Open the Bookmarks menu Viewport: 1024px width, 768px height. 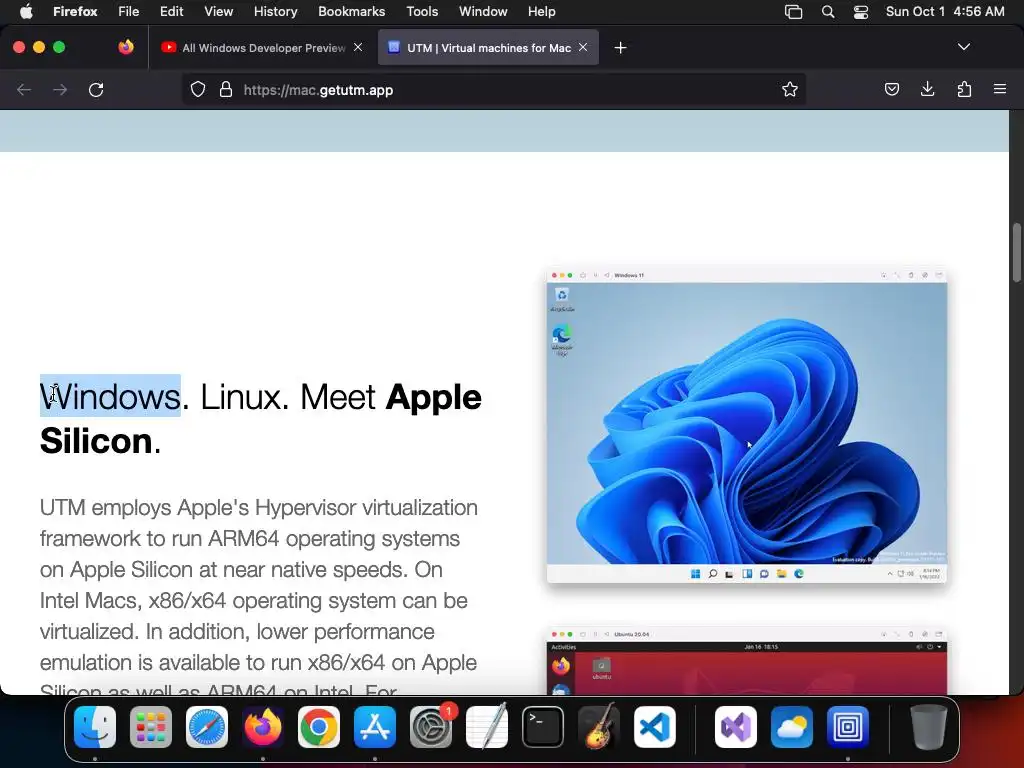point(351,12)
